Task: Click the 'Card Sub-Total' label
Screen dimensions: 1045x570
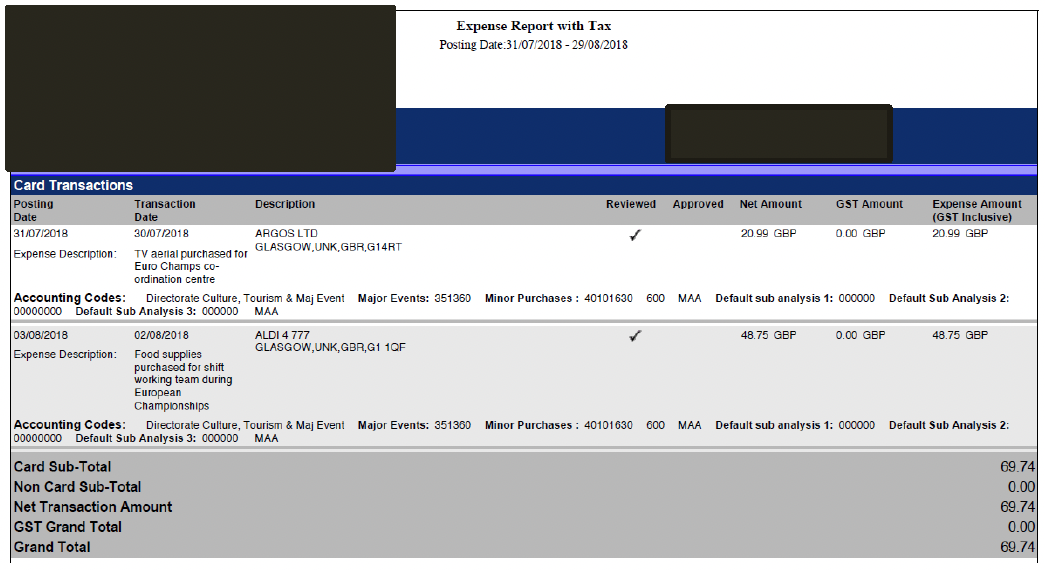Action: click(62, 467)
